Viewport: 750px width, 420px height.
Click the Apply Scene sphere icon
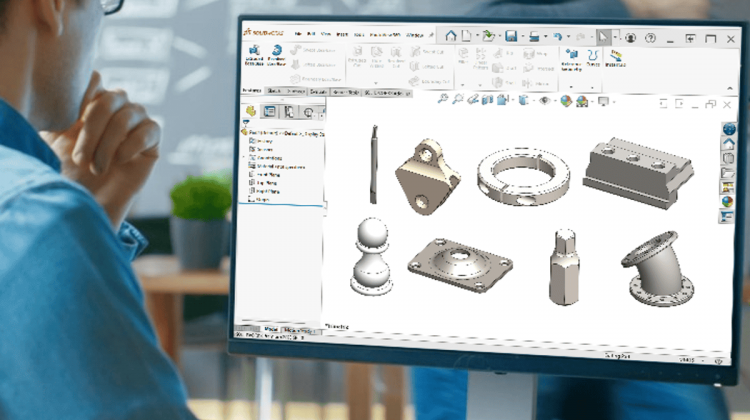pos(582,101)
